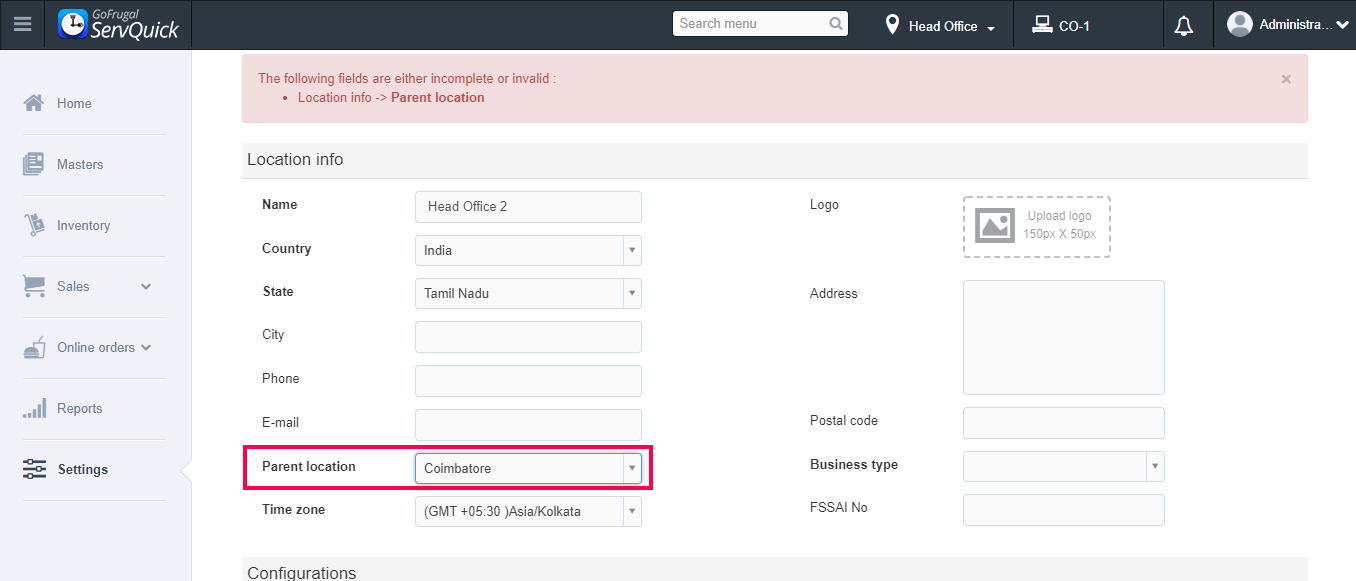Open the State dropdown

coord(631,293)
